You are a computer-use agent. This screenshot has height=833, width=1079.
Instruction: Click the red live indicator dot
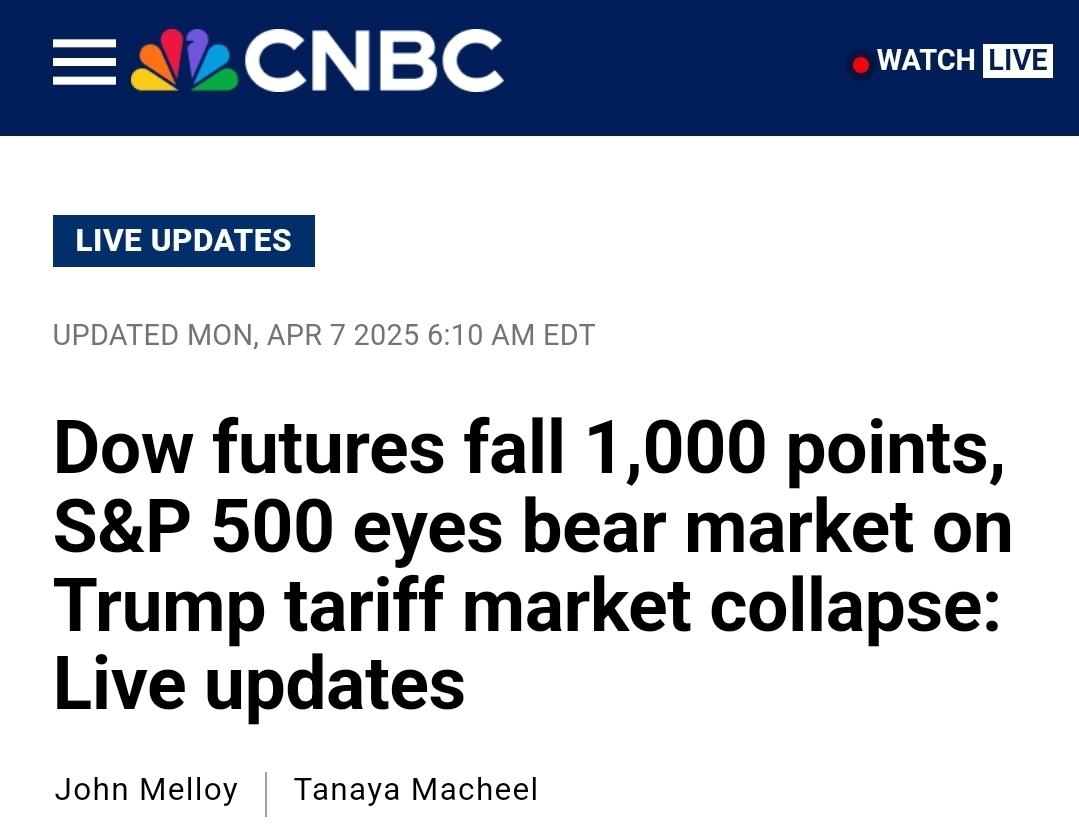point(860,66)
